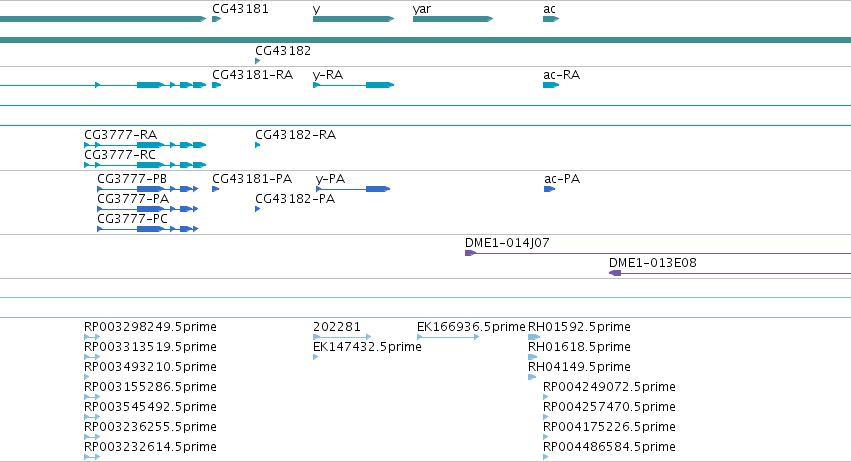
Task: Click the 202281 feature arrow glyph
Action: coord(342,337)
